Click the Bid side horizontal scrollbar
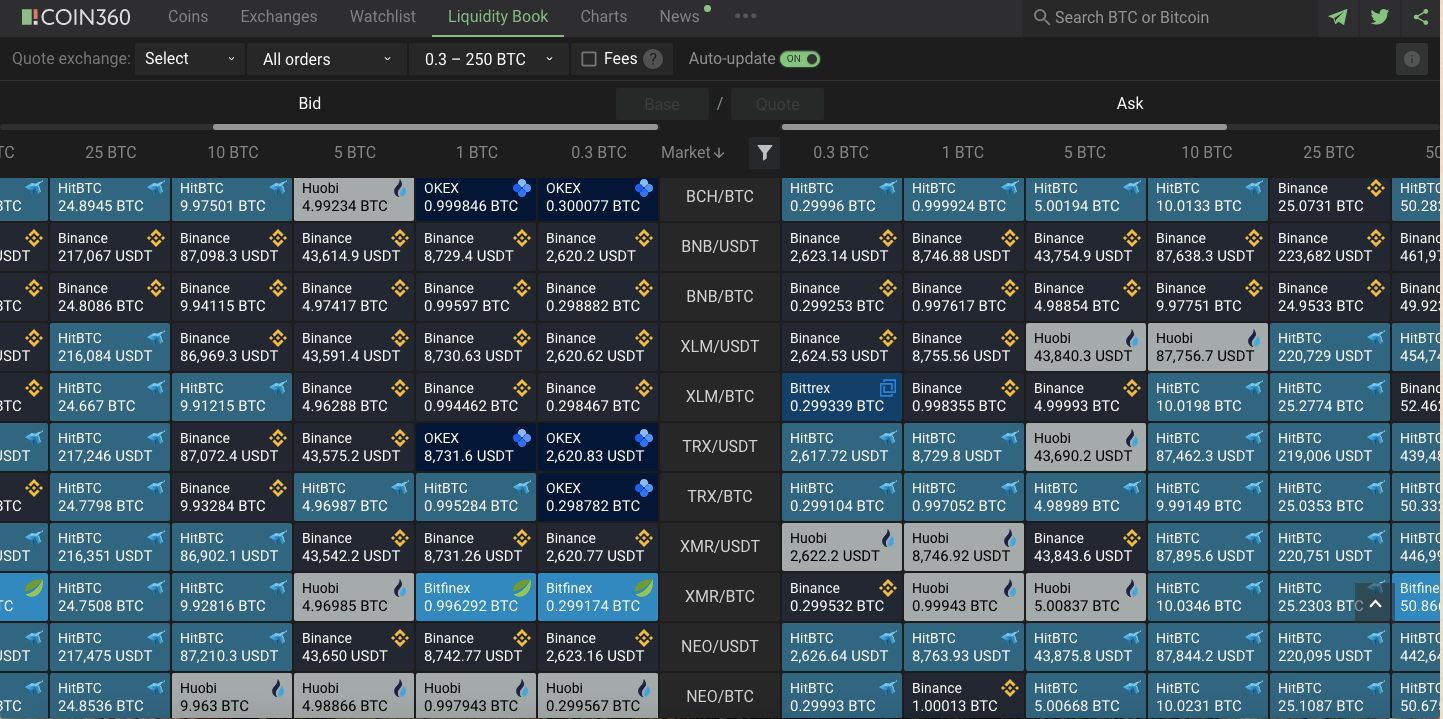This screenshot has height=719, width=1443. (x=436, y=127)
